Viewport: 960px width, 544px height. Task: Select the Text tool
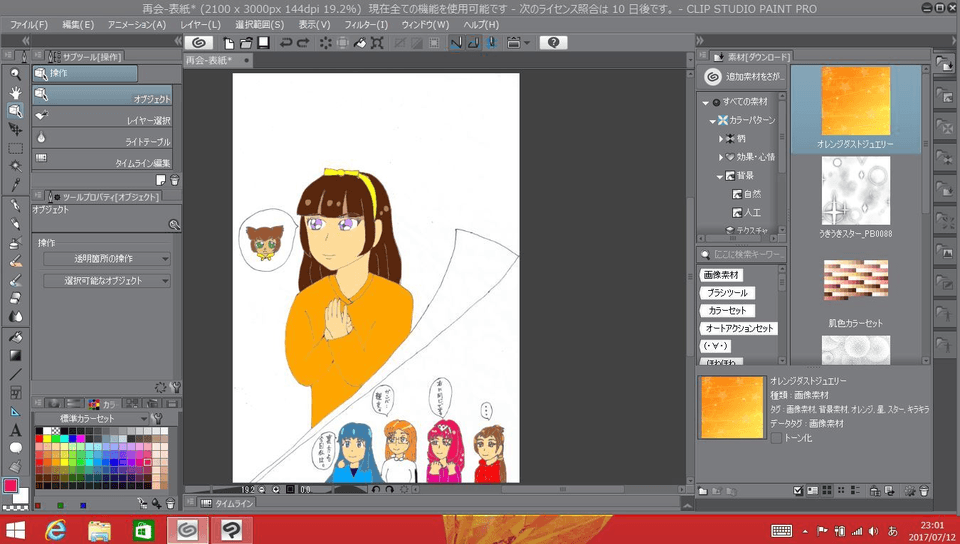[15, 430]
